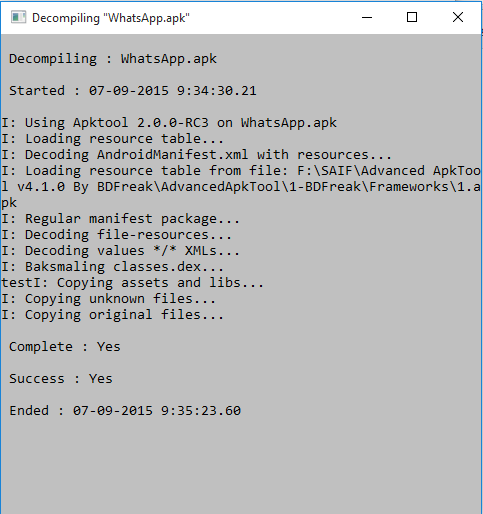Click the 'Regular manifest package...' line

pos(121,219)
